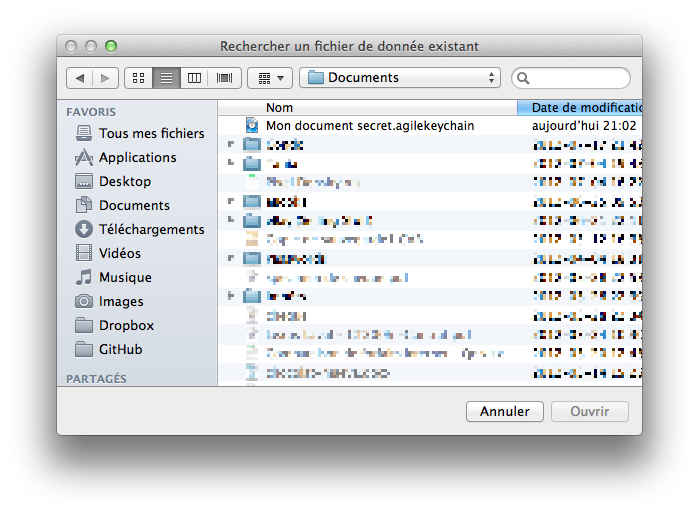
Task: Switch to Cover Flow view
Action: pyautogui.click(x=224, y=78)
